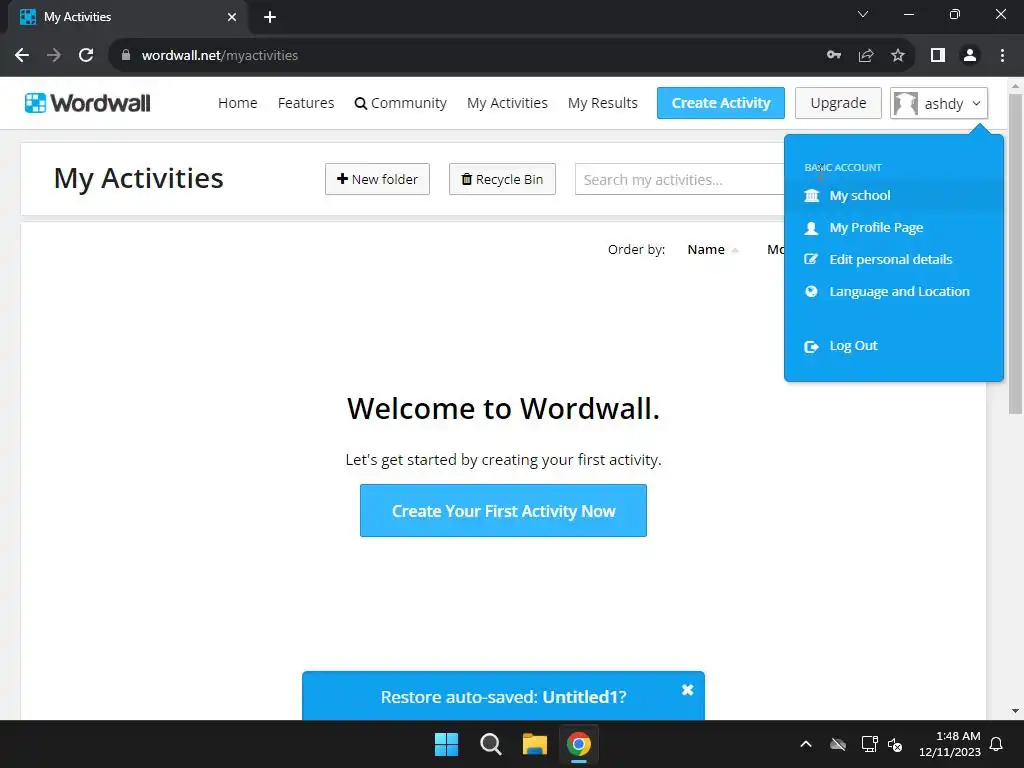
Task: Click the Create Activity button
Action: tap(720, 103)
